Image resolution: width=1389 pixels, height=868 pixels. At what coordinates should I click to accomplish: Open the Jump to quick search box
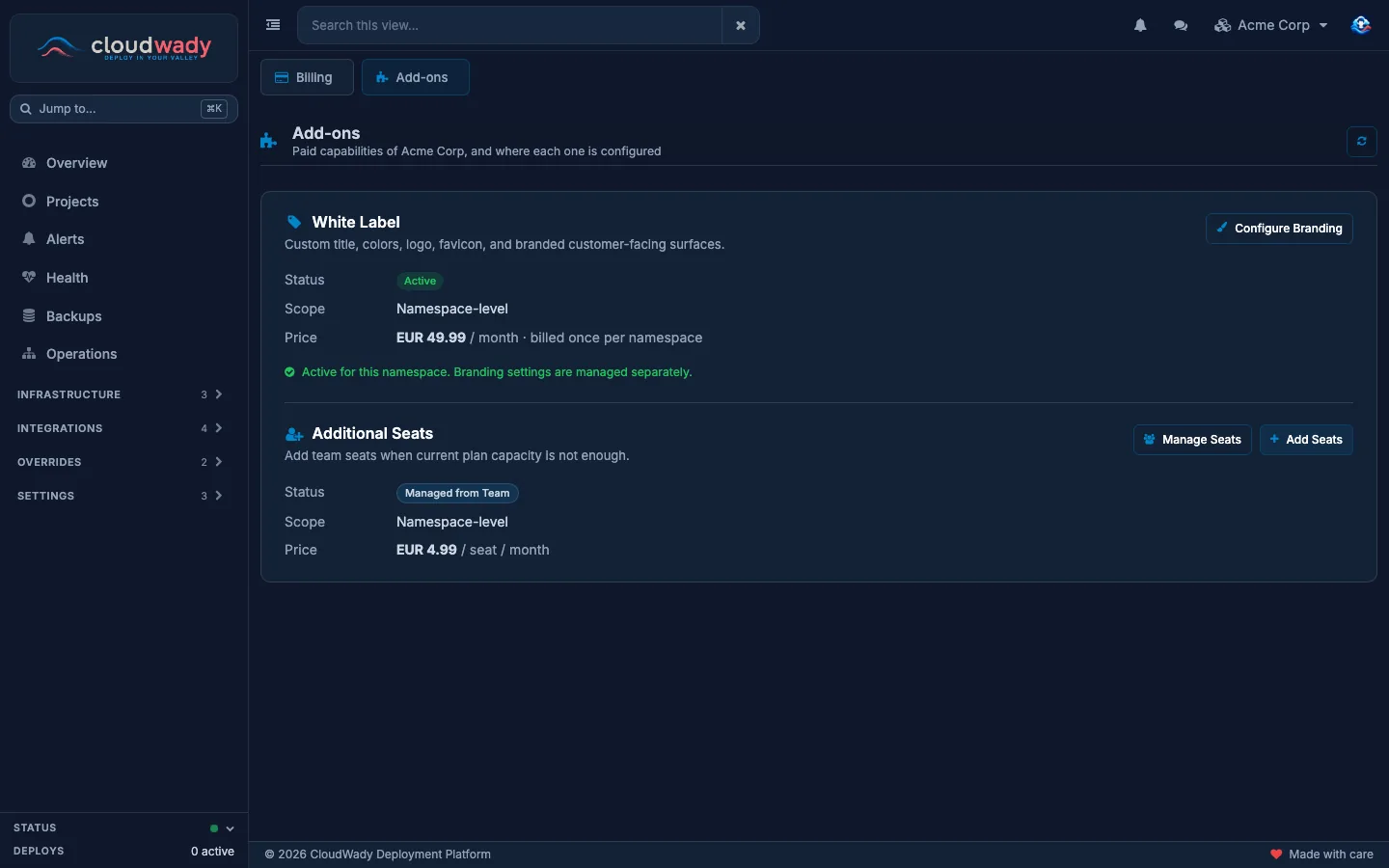(123, 109)
